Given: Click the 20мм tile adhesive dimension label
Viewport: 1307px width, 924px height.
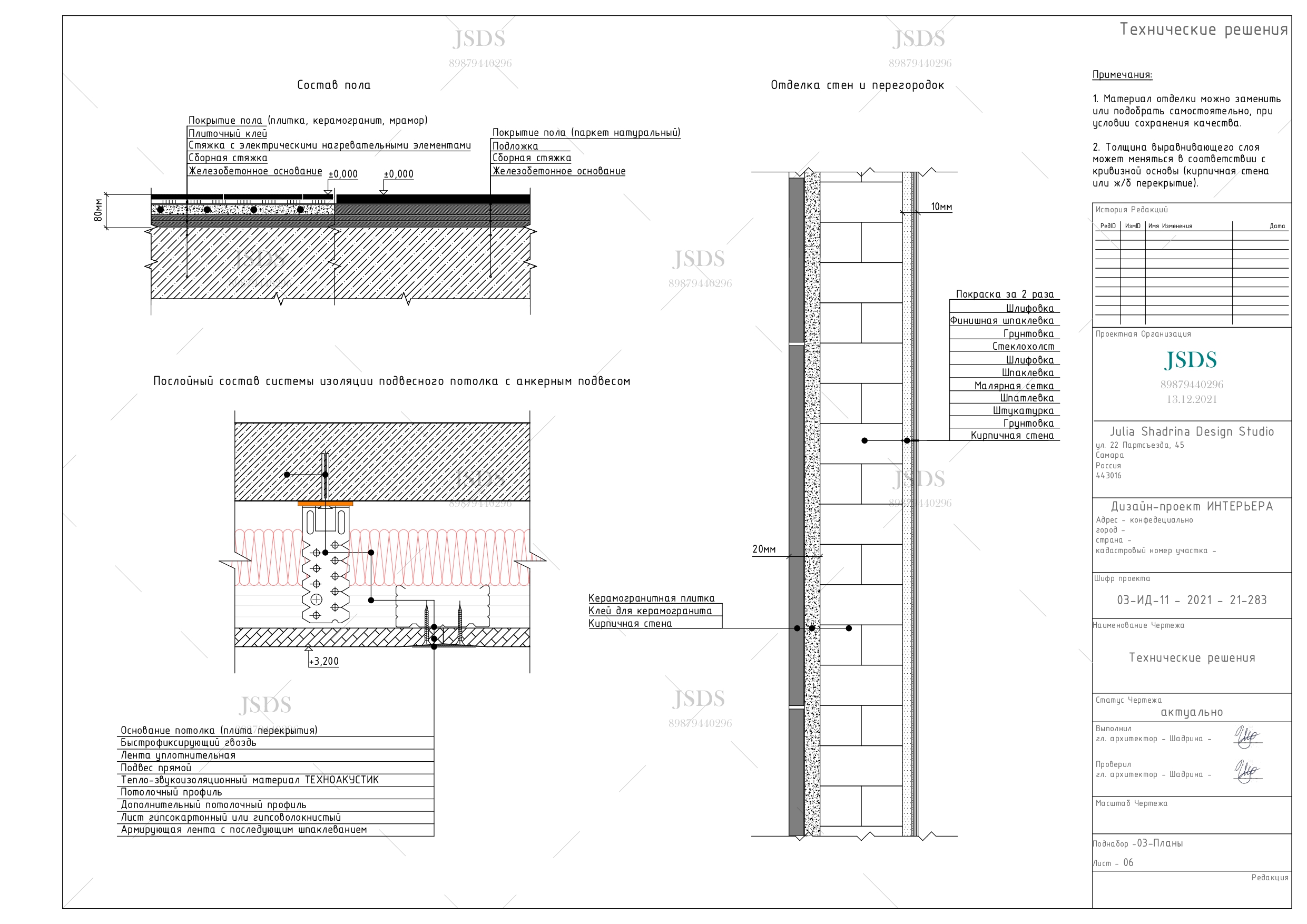Looking at the screenshot, I should tap(763, 549).
